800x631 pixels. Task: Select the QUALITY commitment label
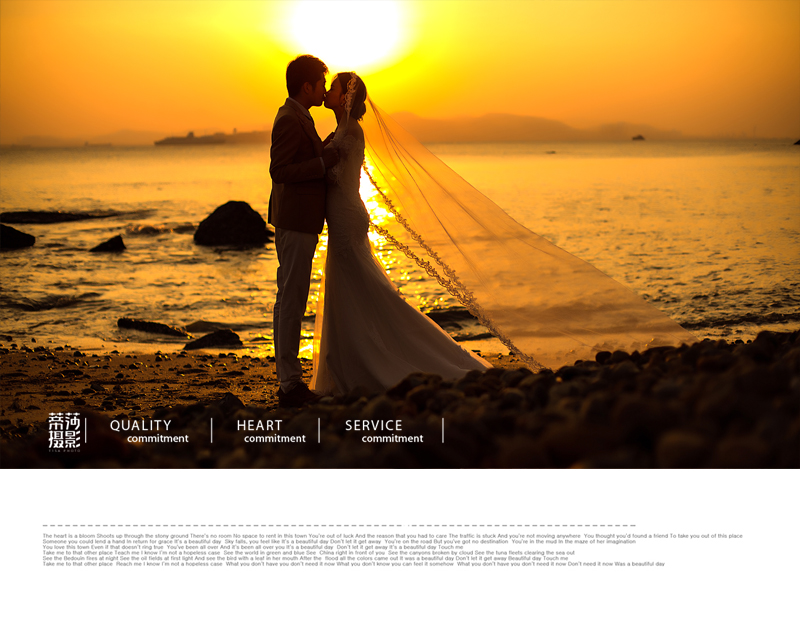coord(148,431)
